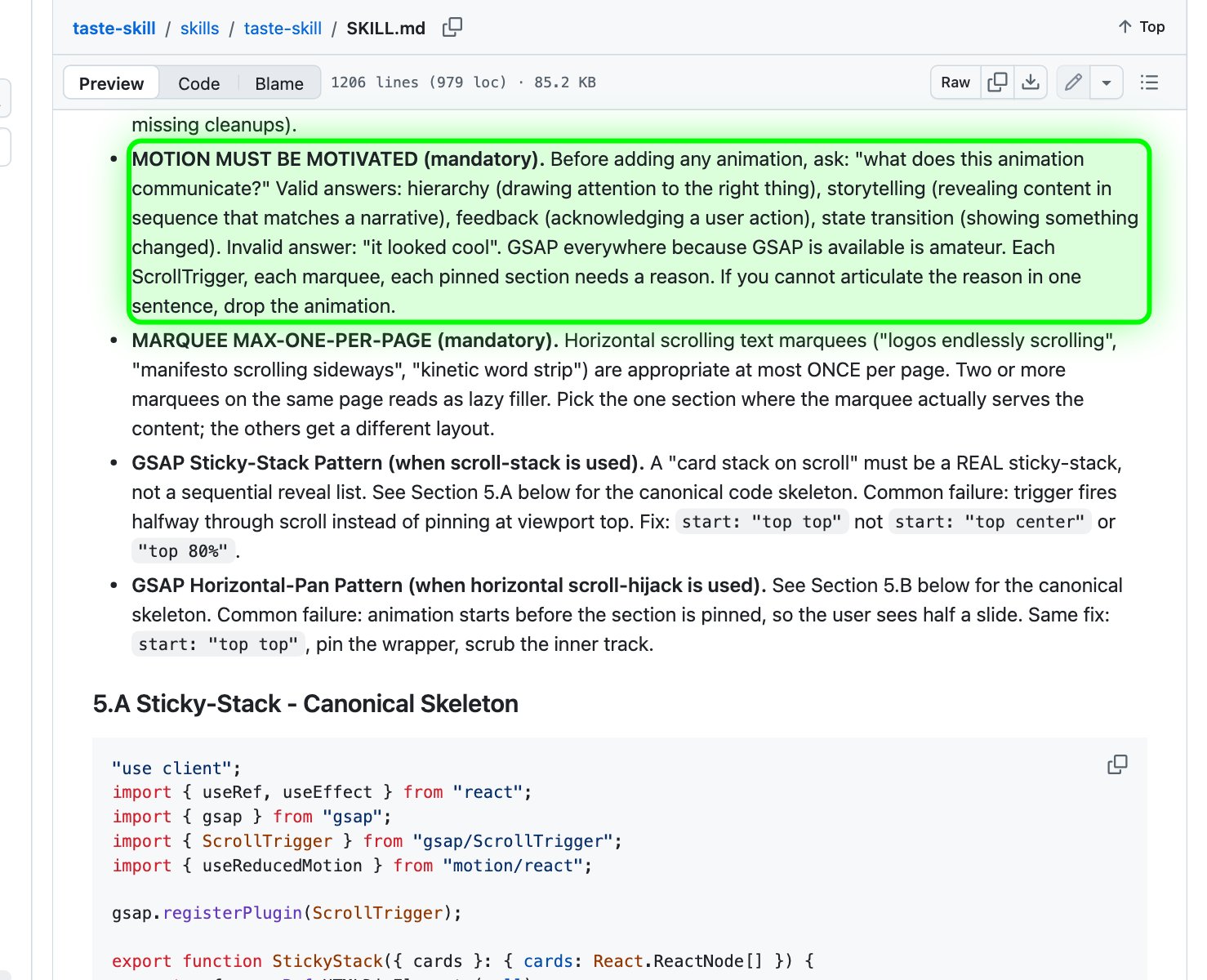
Task: Go to taste-skill repository root link
Action: coord(114,29)
